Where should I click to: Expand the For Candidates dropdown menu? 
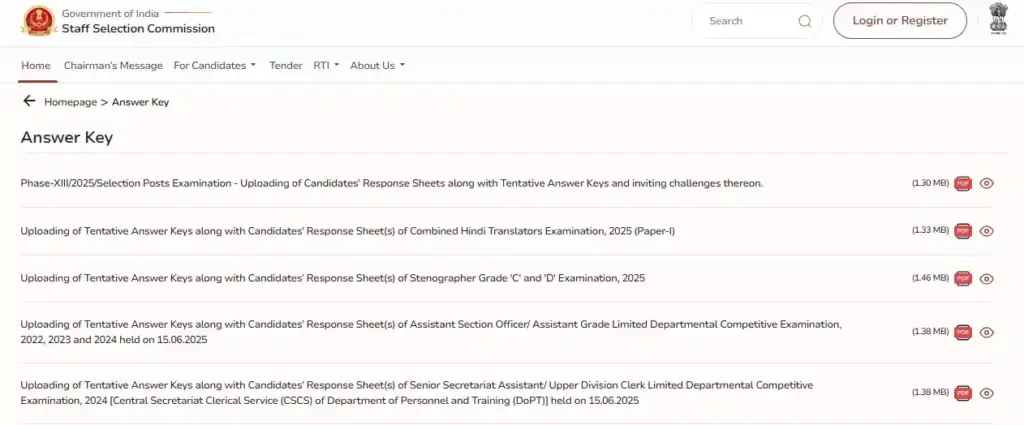(x=214, y=66)
